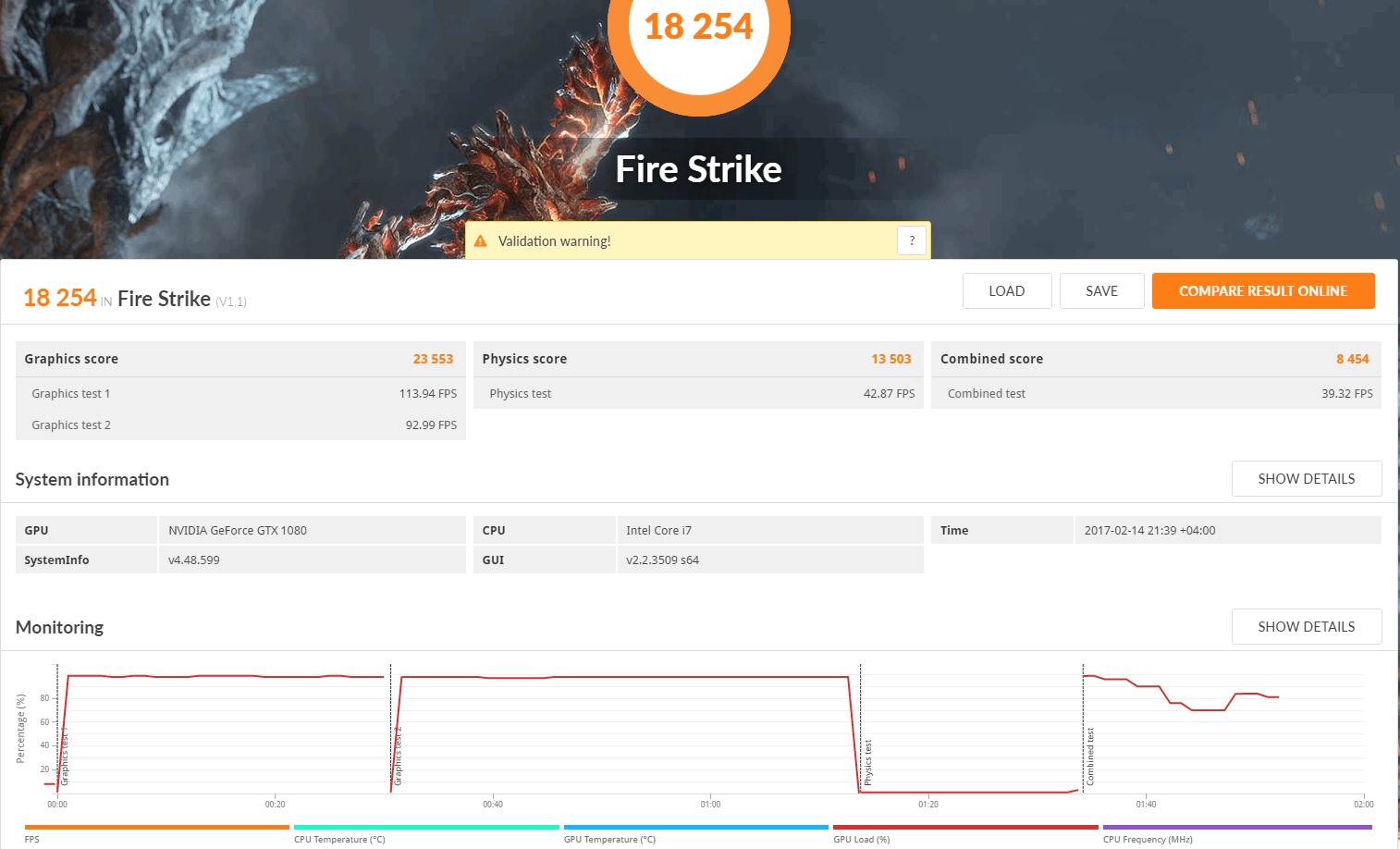1400x849 pixels.
Task: Toggle the GPU Load legend series
Action: coord(965,833)
